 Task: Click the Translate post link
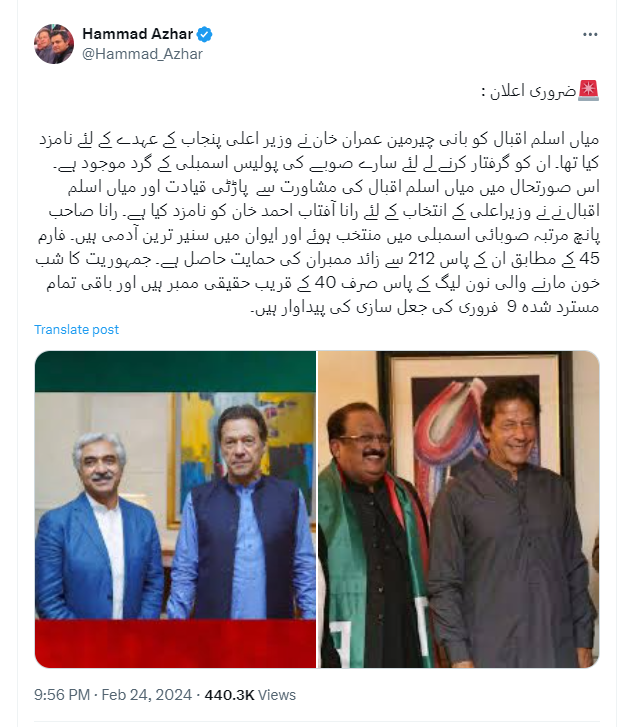coord(77,330)
